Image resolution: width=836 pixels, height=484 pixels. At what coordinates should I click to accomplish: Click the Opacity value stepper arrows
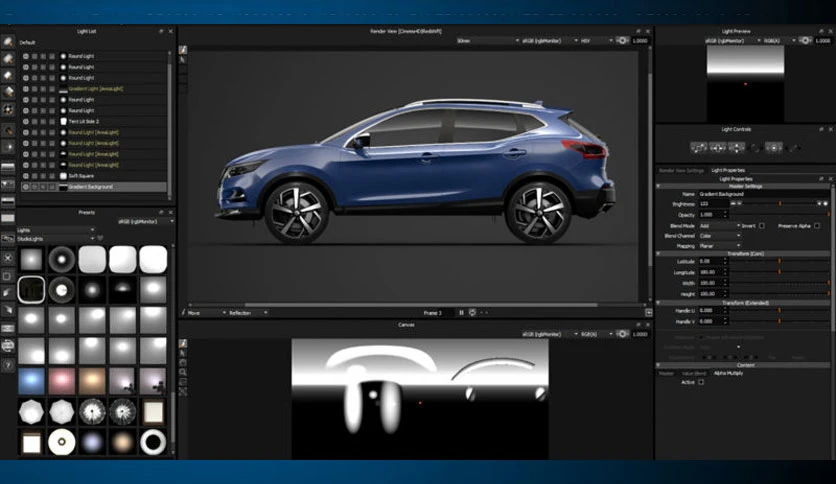pos(725,215)
